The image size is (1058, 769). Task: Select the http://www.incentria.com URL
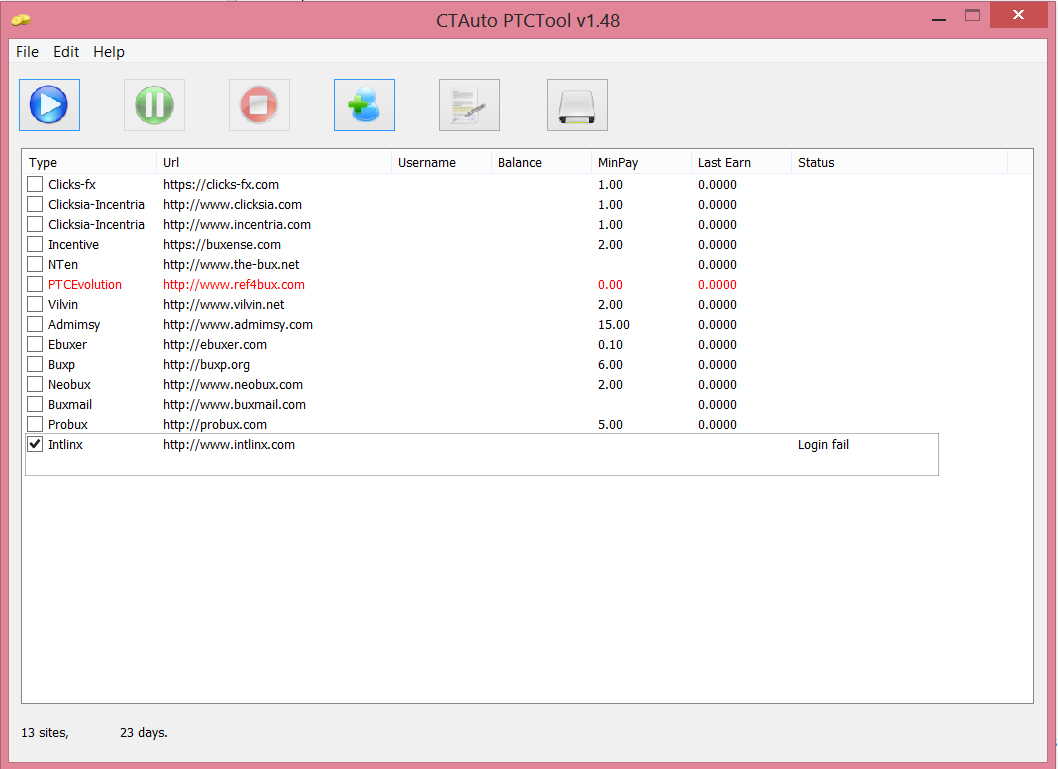237,225
